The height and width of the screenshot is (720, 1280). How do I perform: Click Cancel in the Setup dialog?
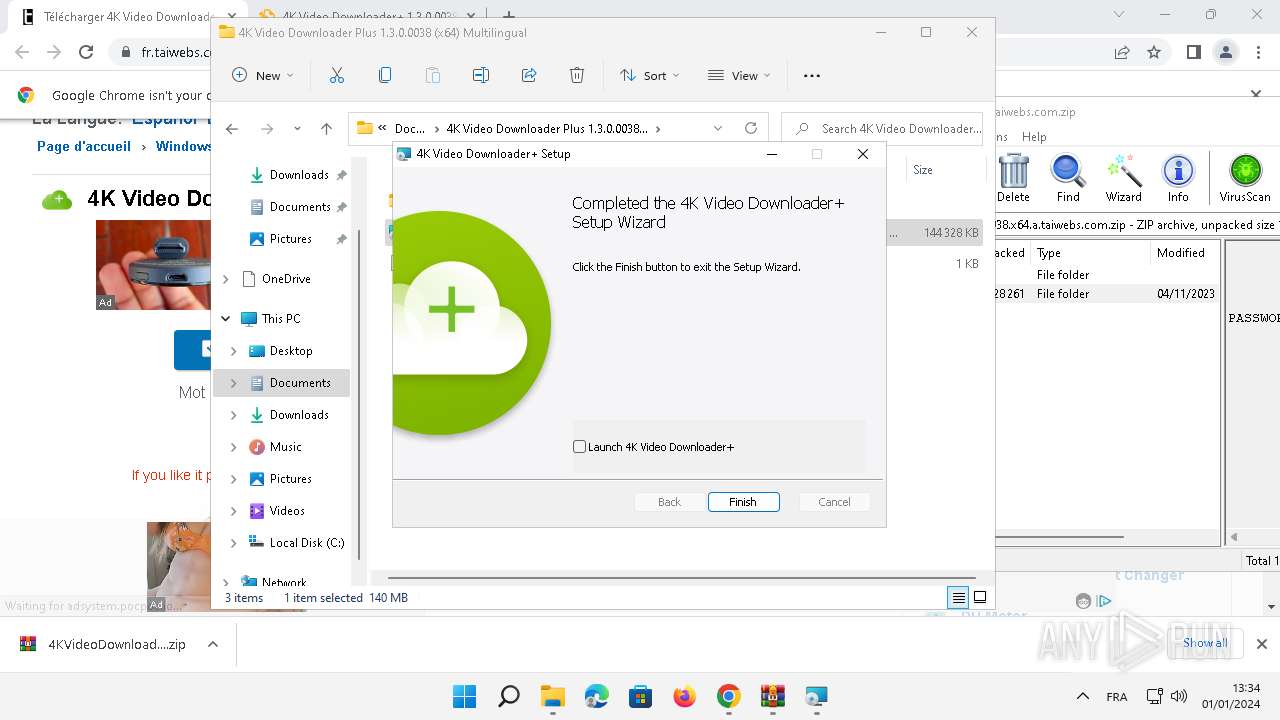tap(834, 502)
